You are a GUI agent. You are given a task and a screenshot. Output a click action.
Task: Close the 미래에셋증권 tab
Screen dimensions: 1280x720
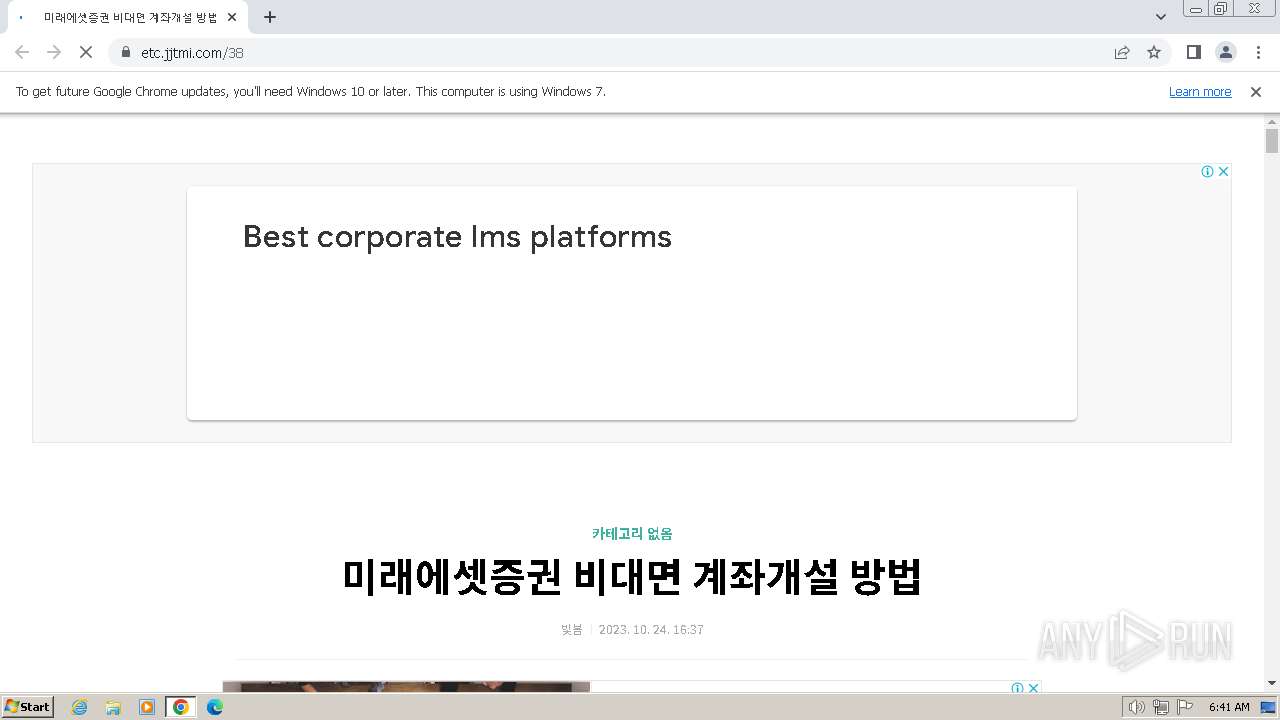(232, 17)
